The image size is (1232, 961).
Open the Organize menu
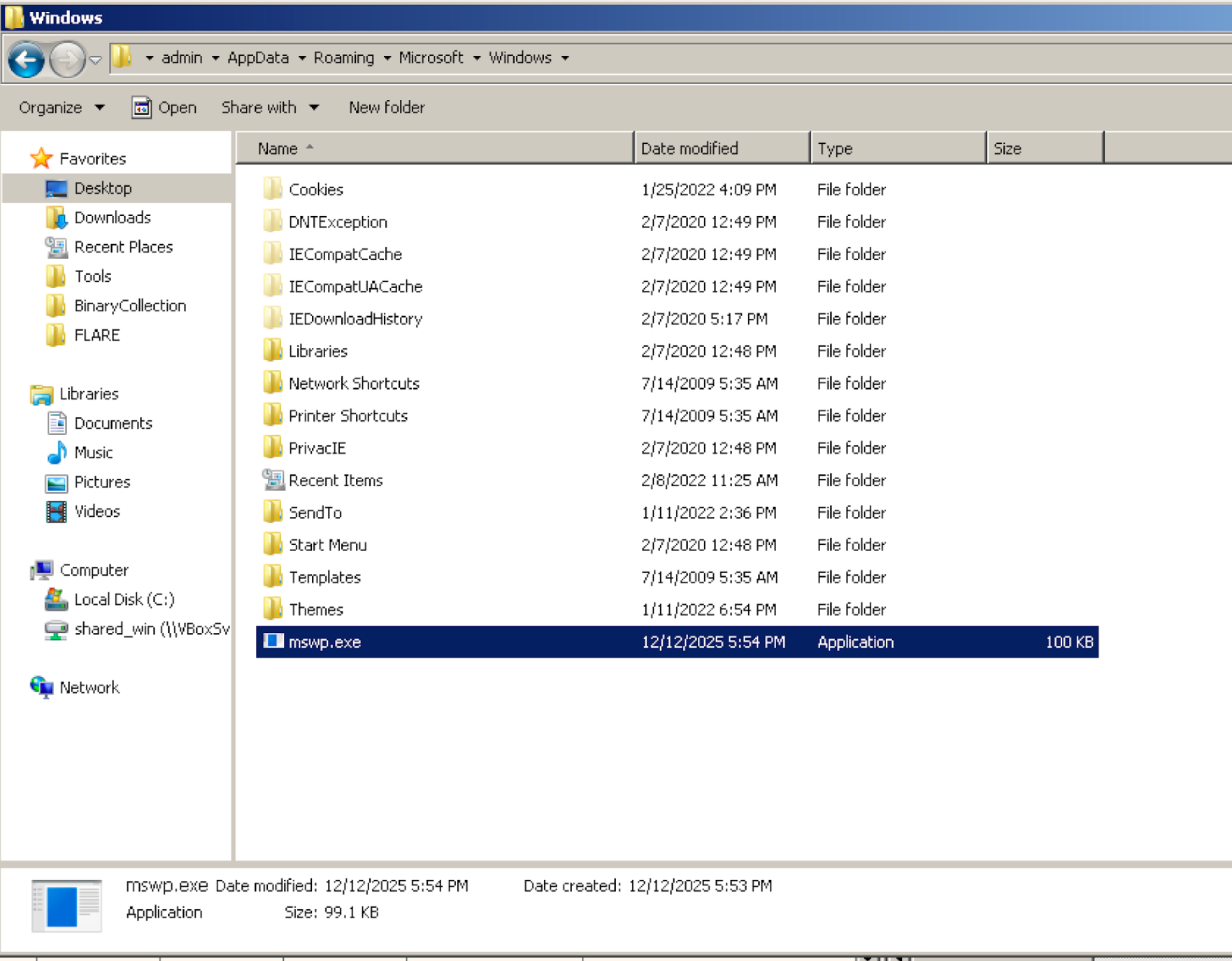pyautogui.click(x=62, y=108)
